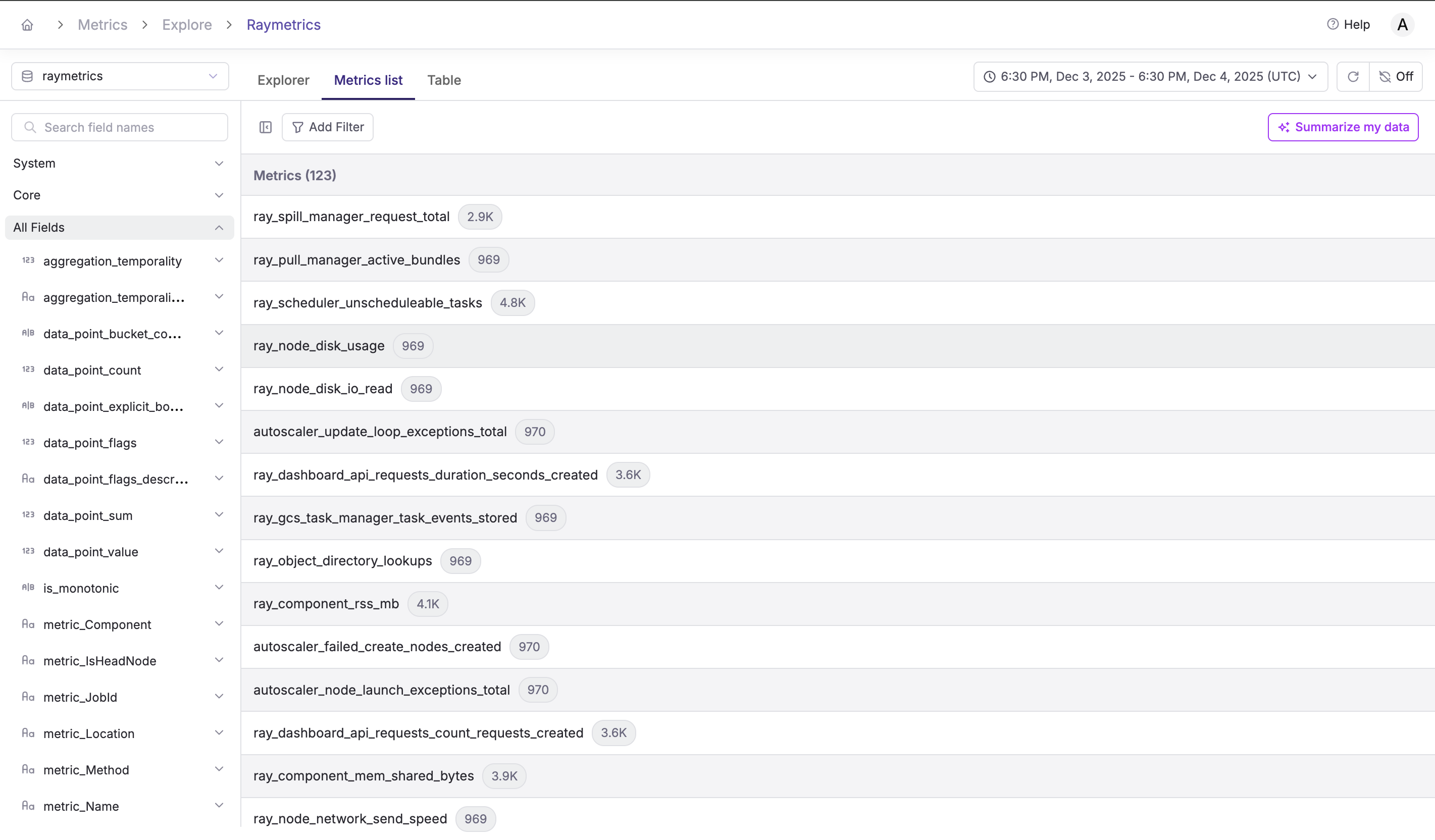The height and width of the screenshot is (840, 1435).
Task: Click the sidebar collapse icon next to Add Filter
Action: pyautogui.click(x=266, y=127)
